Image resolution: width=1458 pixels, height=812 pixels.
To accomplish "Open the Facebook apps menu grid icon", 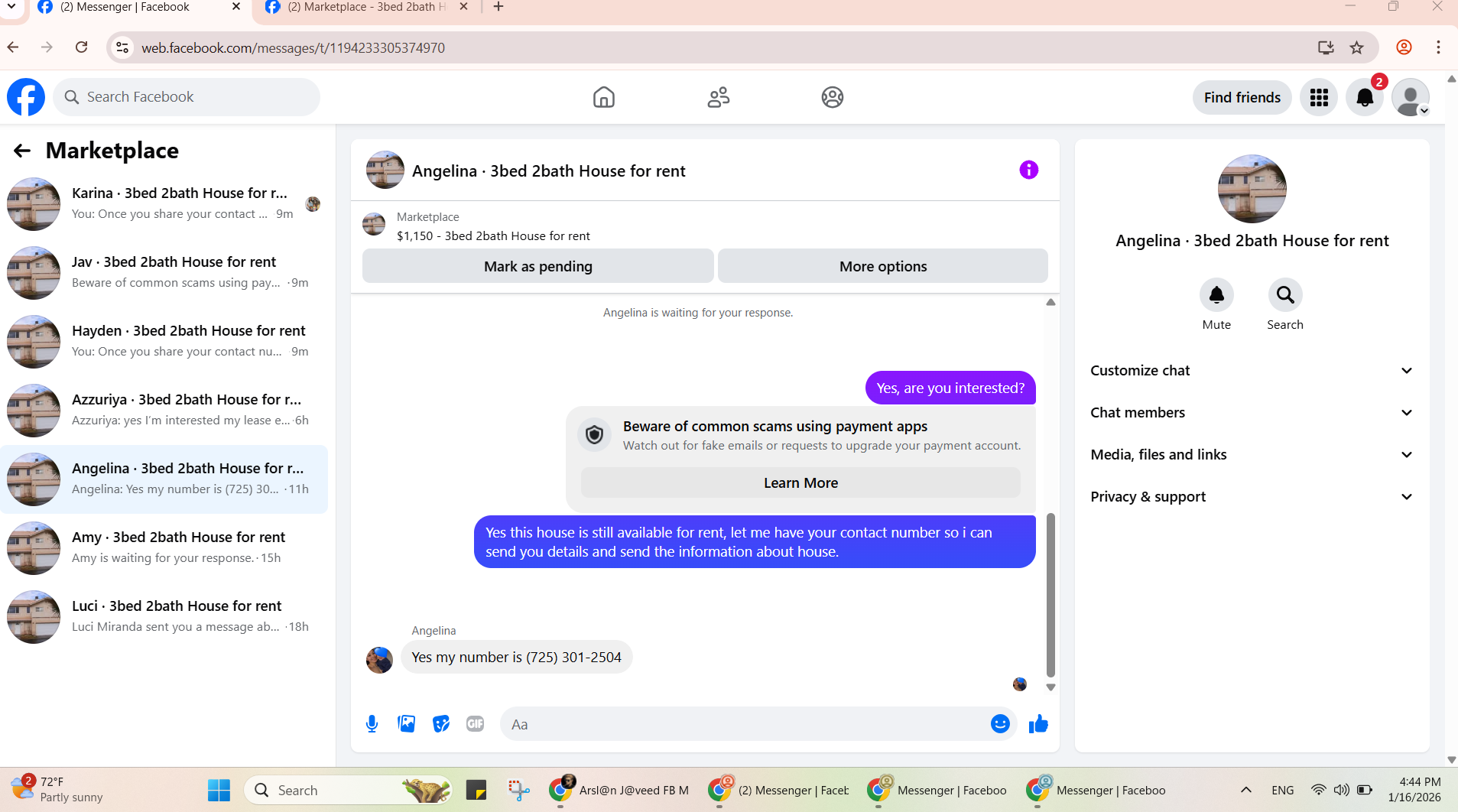I will pos(1319,97).
